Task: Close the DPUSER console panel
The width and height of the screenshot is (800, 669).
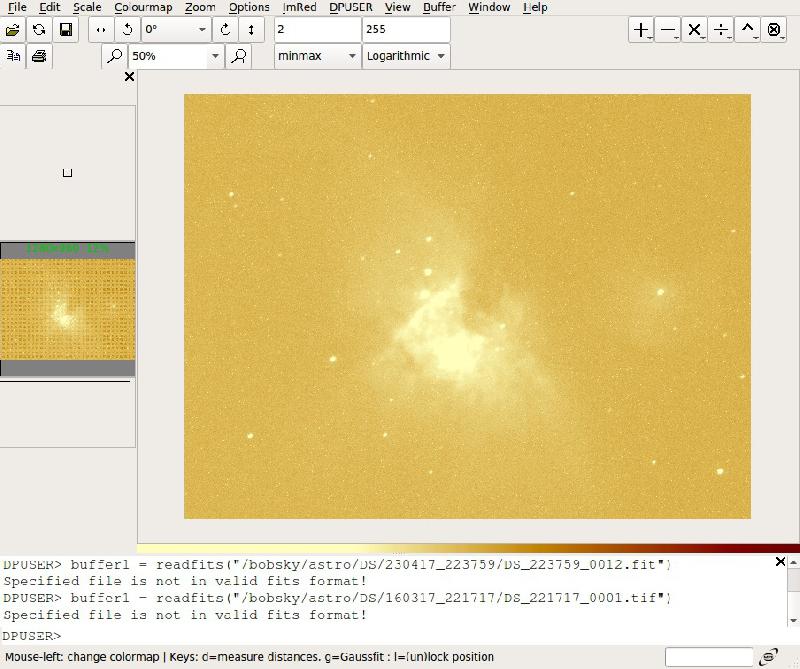Action: 780,562
